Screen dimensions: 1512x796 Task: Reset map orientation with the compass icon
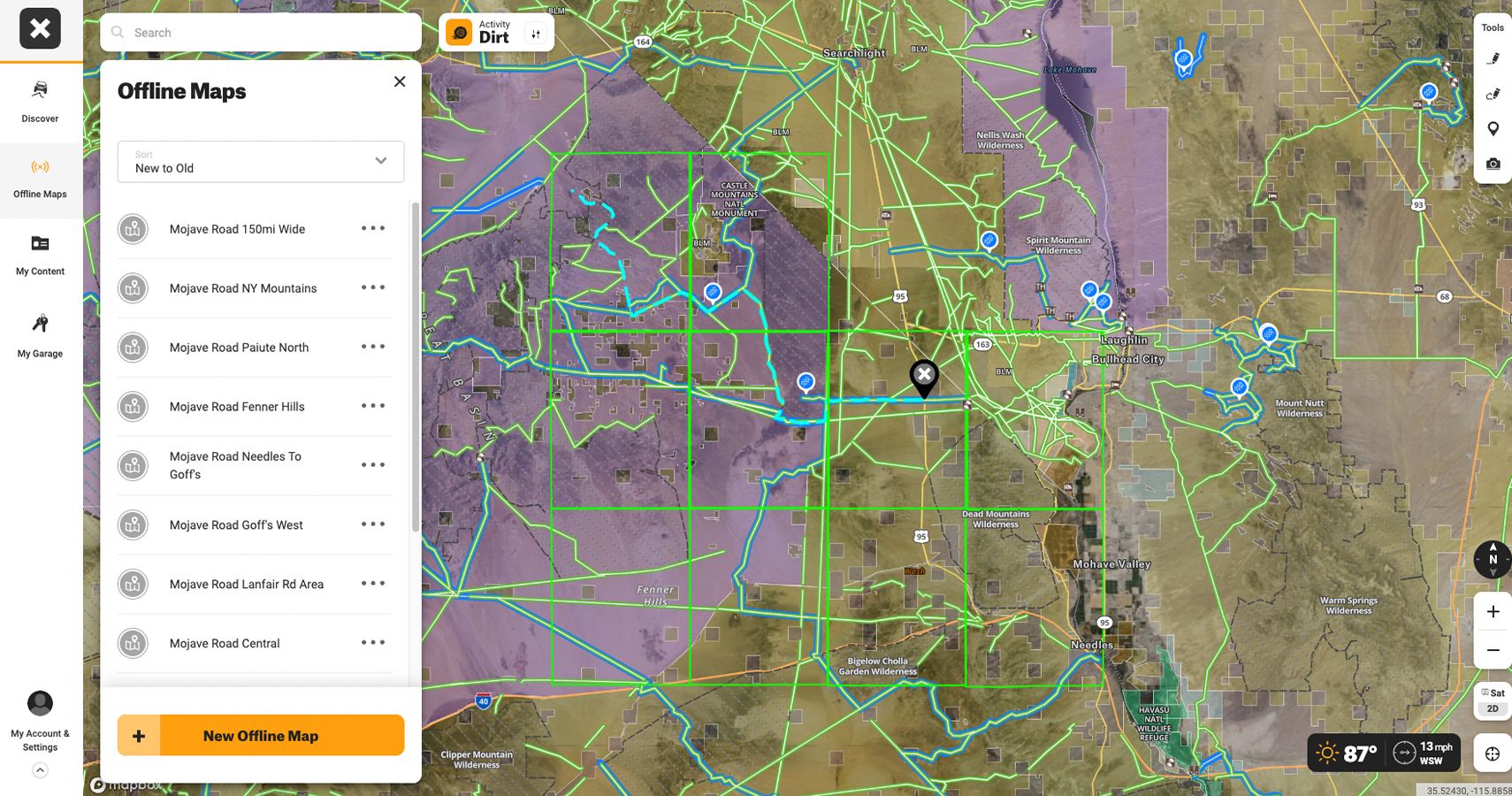(1493, 559)
